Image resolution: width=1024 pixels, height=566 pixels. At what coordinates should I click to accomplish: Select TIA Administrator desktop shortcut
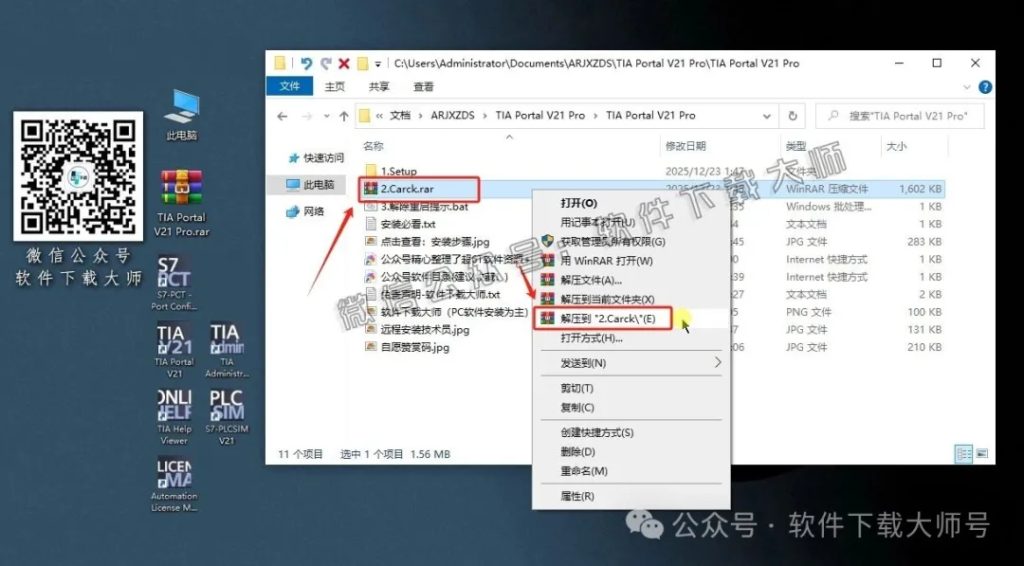coord(227,350)
